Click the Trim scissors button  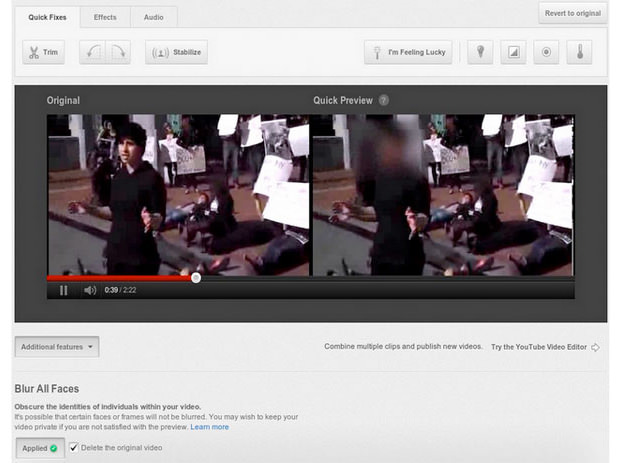[43, 52]
